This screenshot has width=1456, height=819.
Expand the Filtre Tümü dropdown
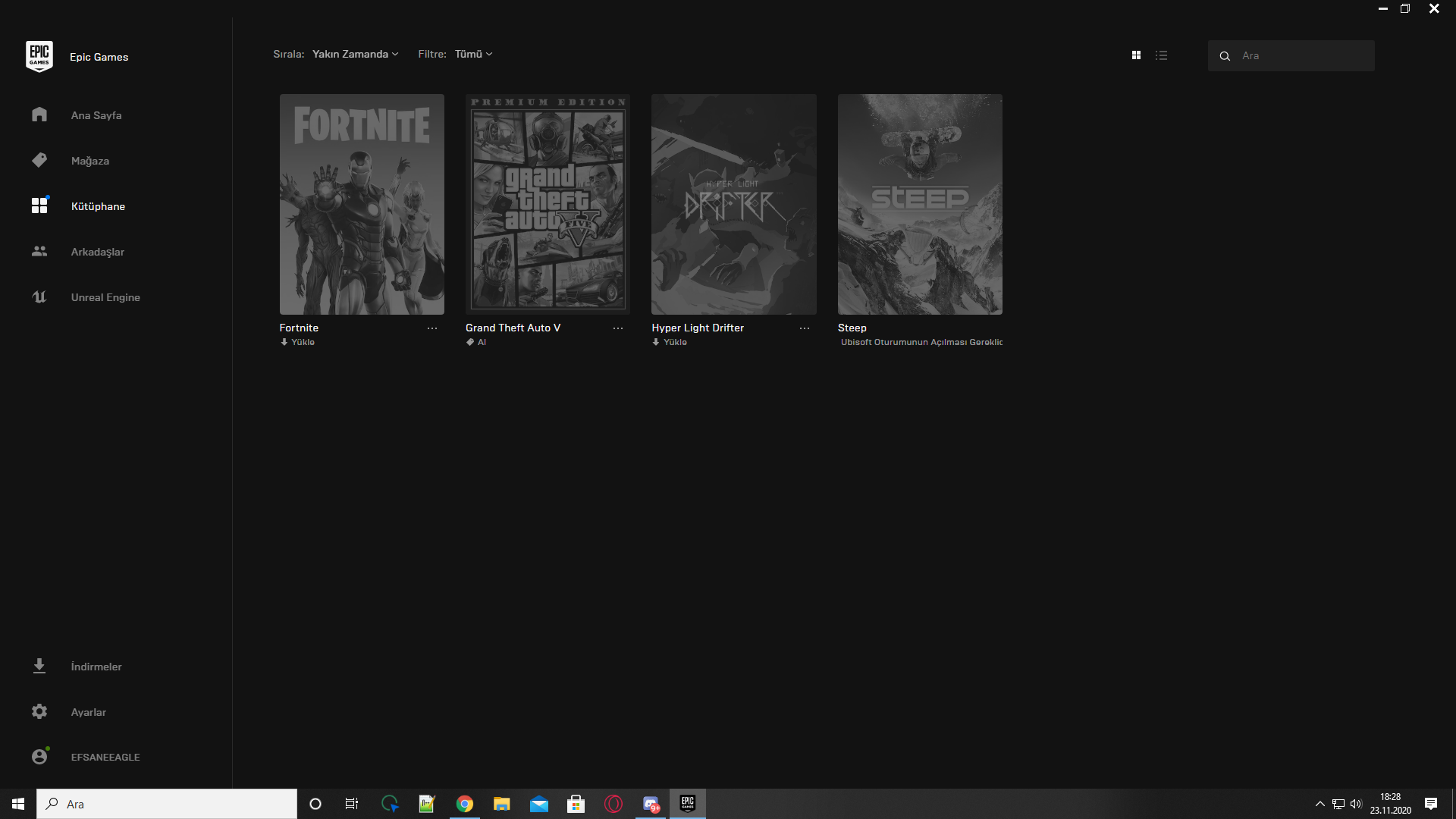coord(473,54)
